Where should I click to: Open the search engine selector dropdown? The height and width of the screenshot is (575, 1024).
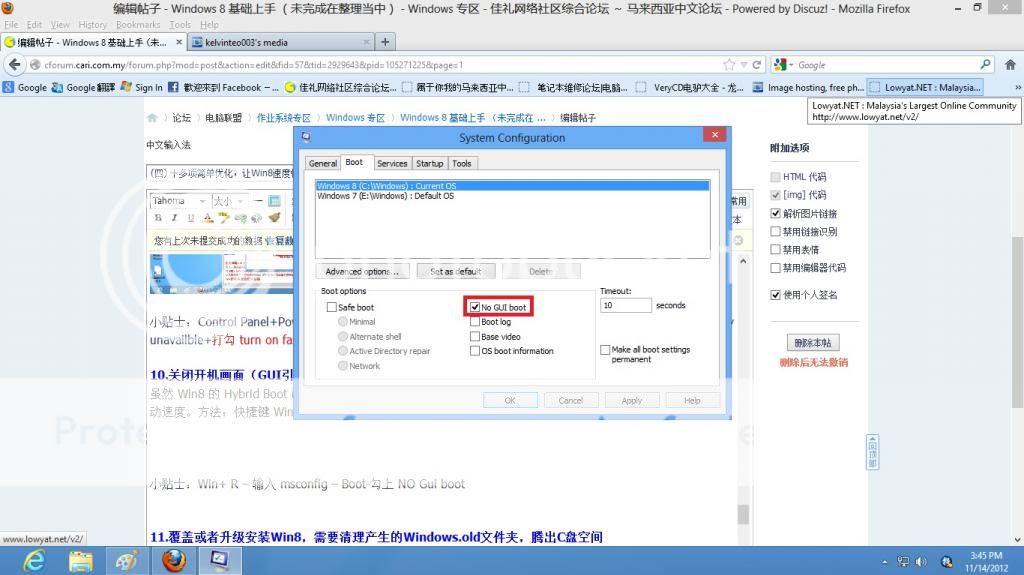click(x=784, y=65)
